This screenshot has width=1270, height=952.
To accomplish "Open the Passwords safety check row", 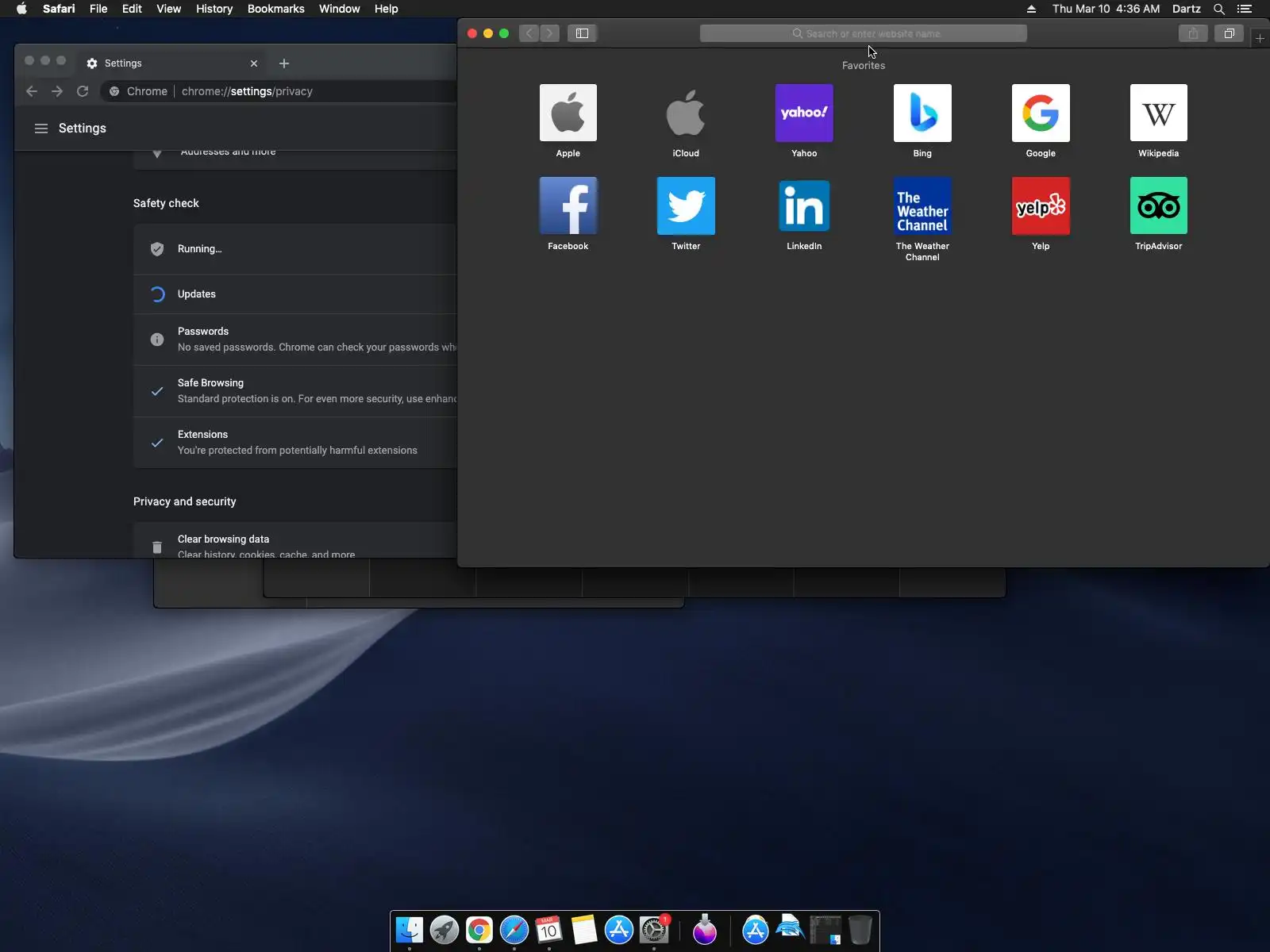I will click(295, 340).
